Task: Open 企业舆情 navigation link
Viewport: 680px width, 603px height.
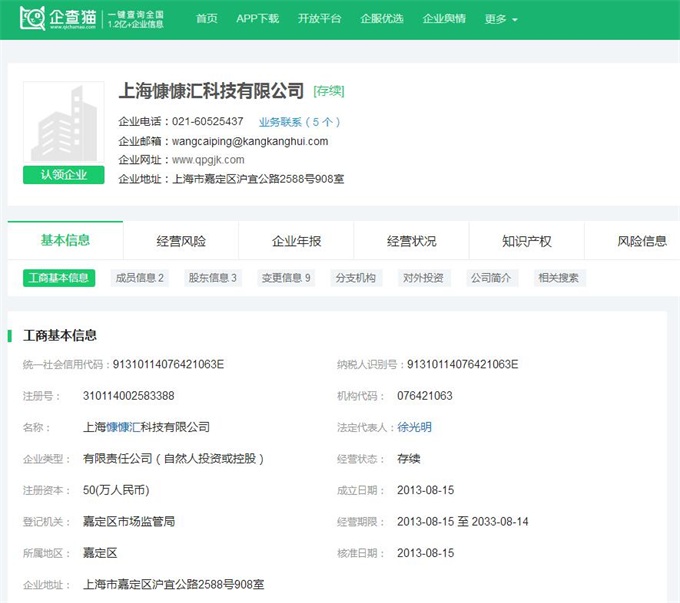Action: pos(444,19)
